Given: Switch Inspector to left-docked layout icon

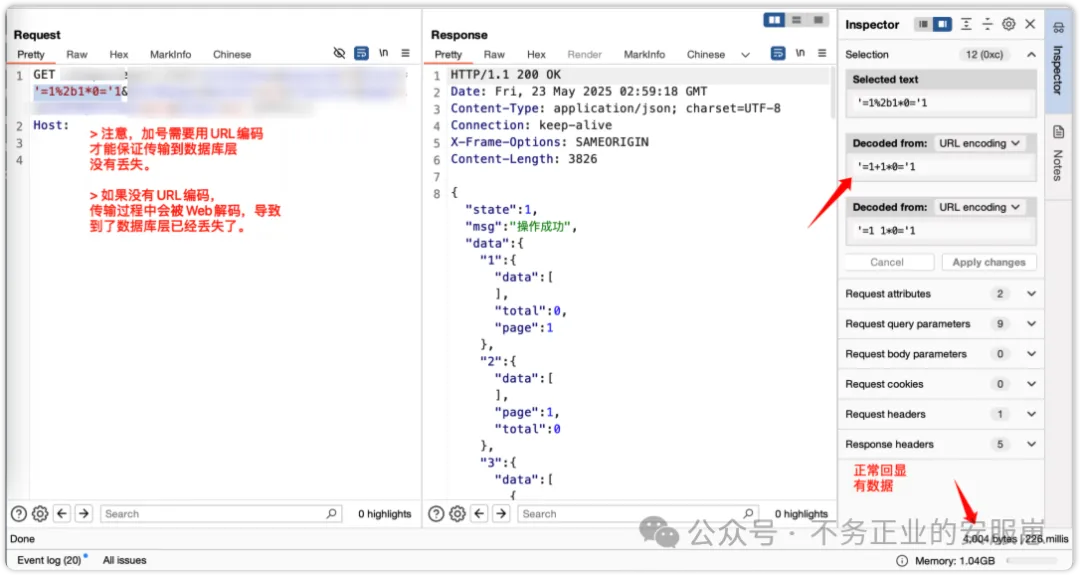Looking at the screenshot, I should click(923, 24).
